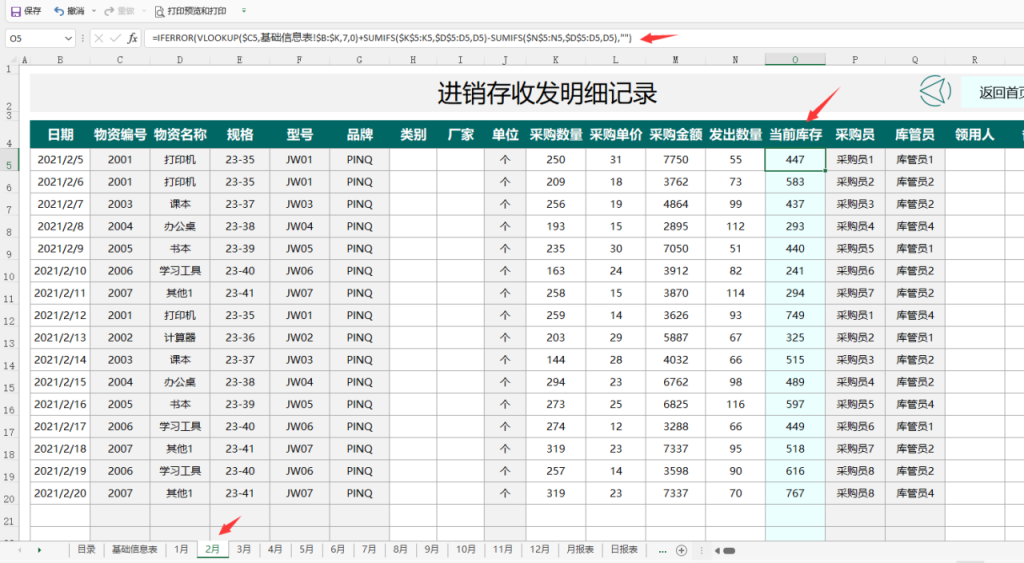1024x563 pixels.
Task: Switch to the 6月 sheet tab
Action: click(338, 549)
